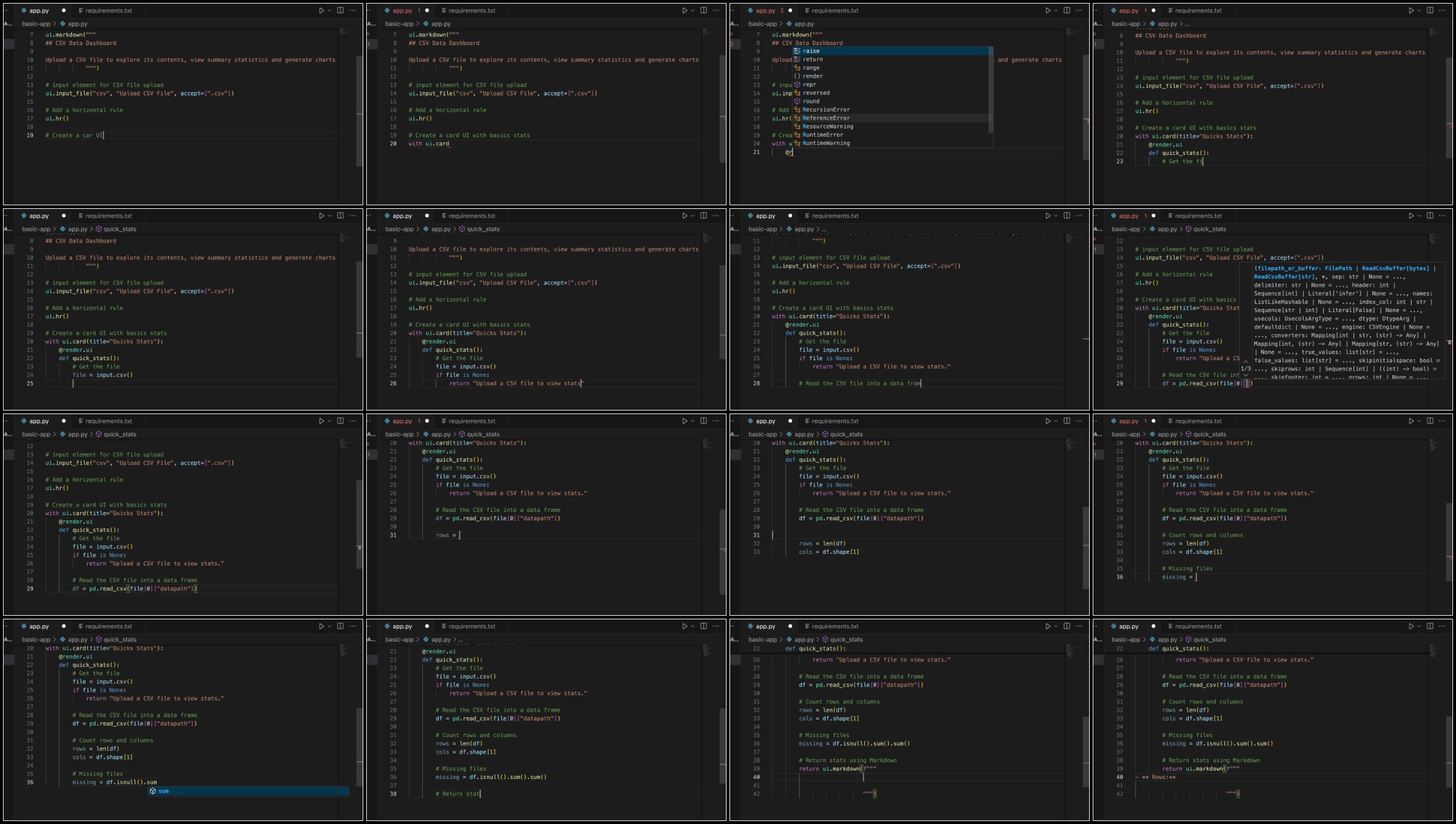
Task: Open run dropdown in the read_csv signature-help panel
Action: [1419, 215]
